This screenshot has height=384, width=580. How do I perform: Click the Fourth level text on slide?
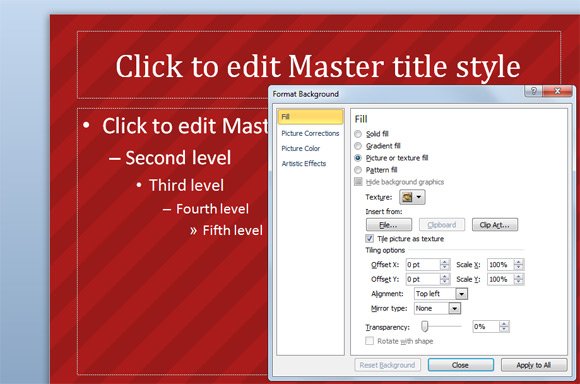pos(212,209)
